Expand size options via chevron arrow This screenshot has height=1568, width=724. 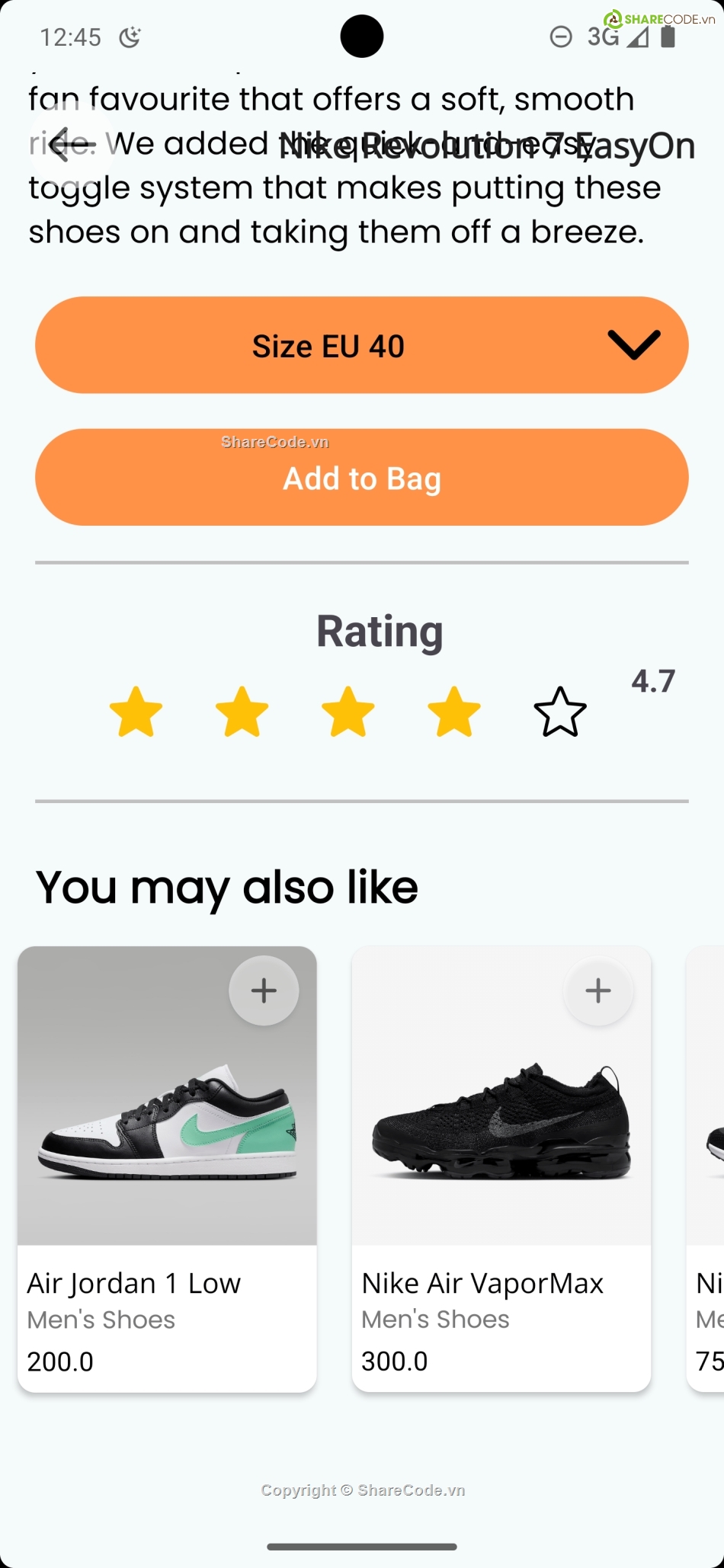(x=633, y=345)
